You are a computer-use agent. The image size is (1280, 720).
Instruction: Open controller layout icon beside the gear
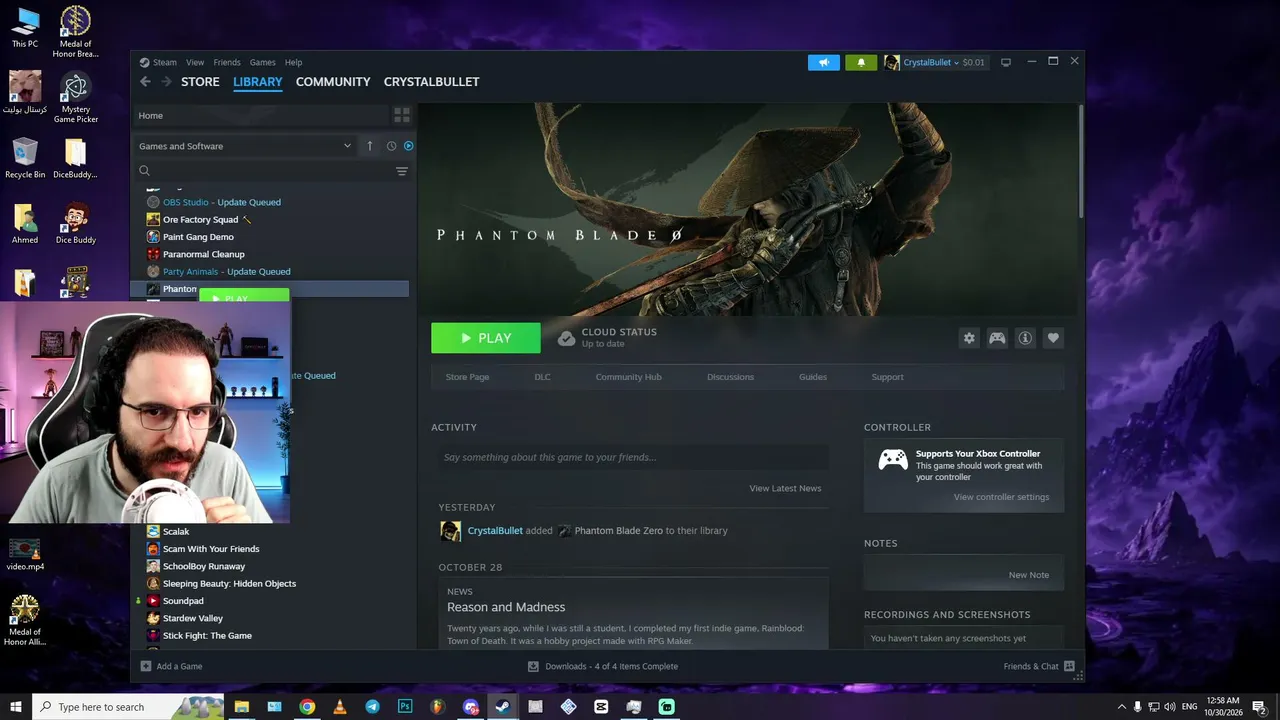click(997, 338)
